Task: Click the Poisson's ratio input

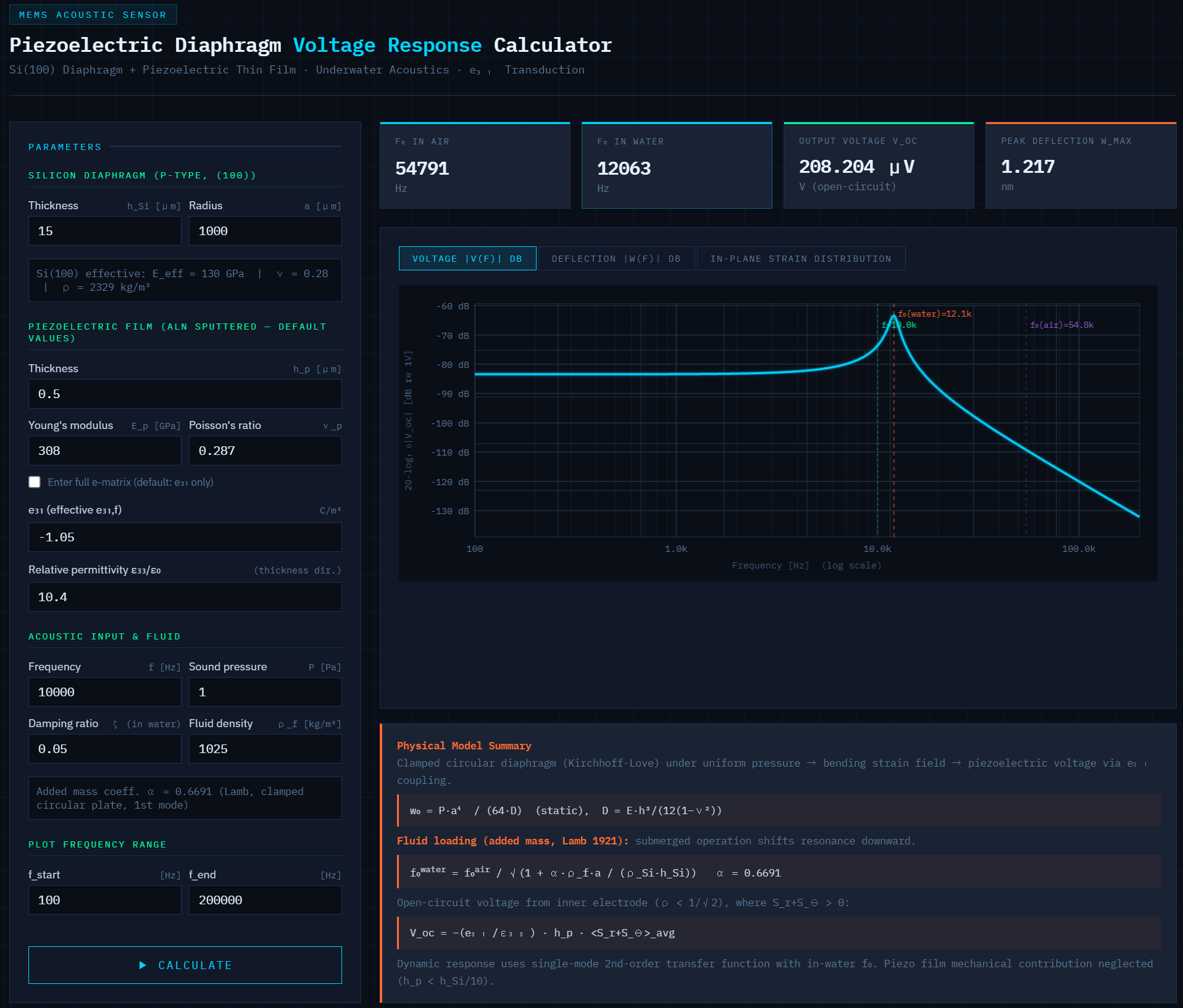Action: 265,451
